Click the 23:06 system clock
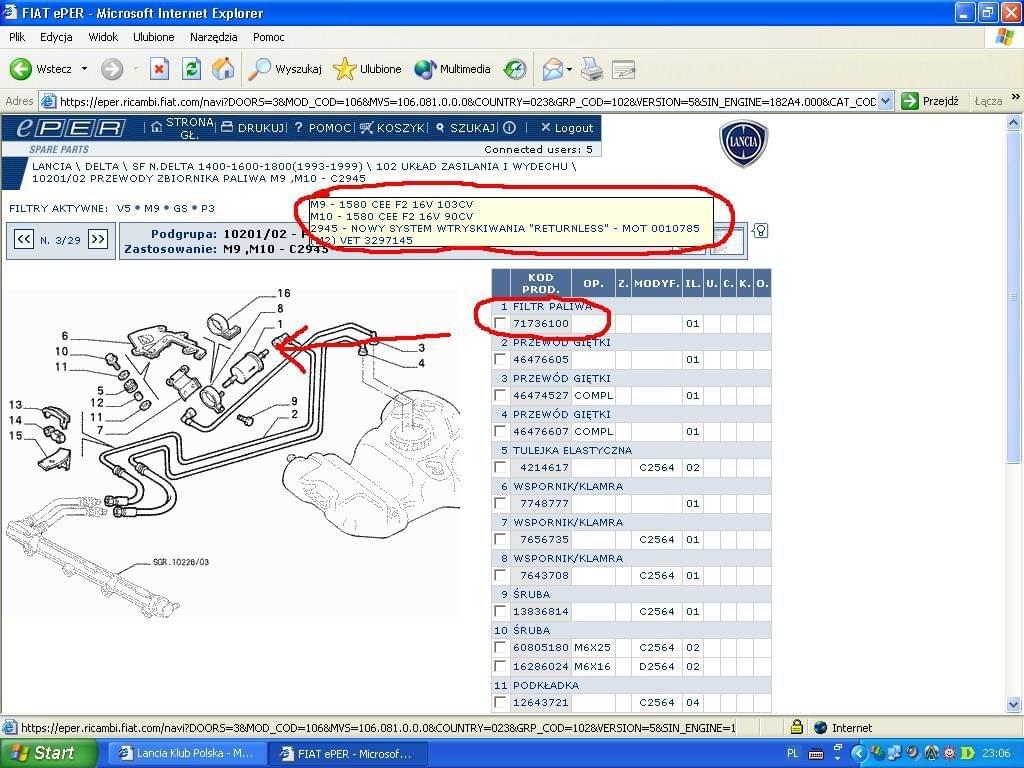Viewport: 1024px width, 768px height. point(996,754)
